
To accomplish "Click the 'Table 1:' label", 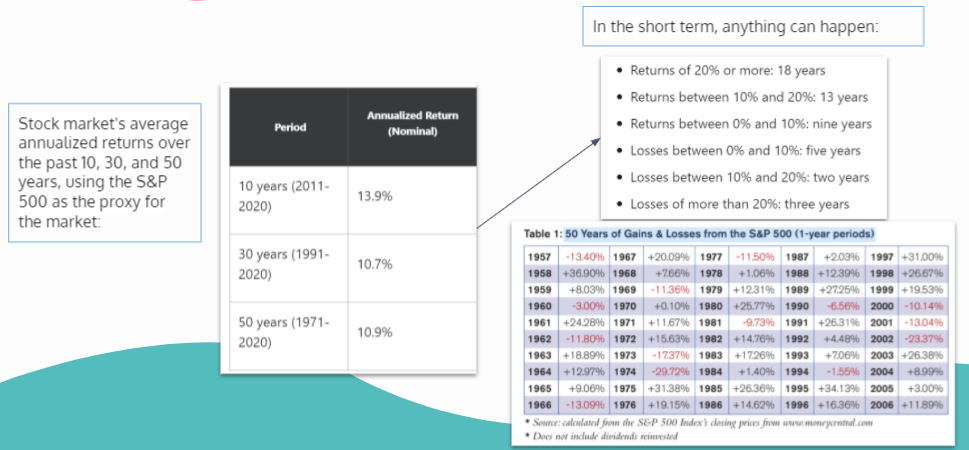I will tap(543, 234).
